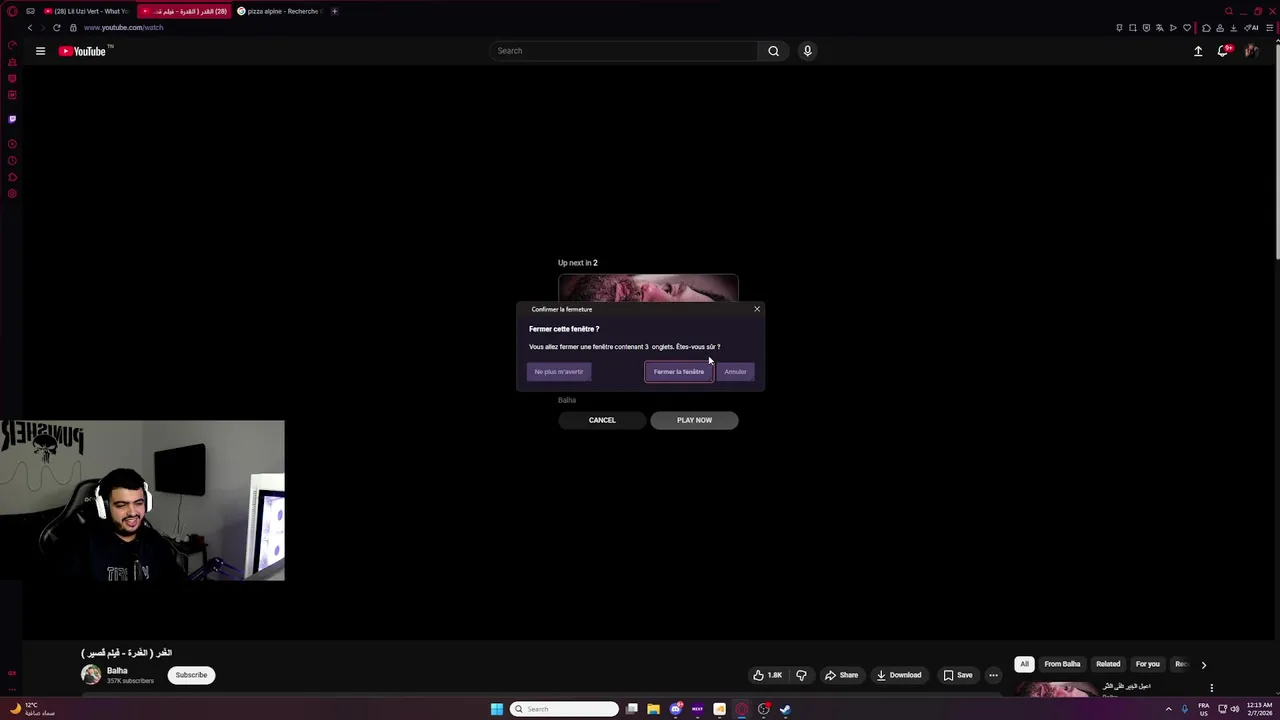Open the Twitch sidebar icon
The width and height of the screenshot is (1280, 720).
pos(12,119)
